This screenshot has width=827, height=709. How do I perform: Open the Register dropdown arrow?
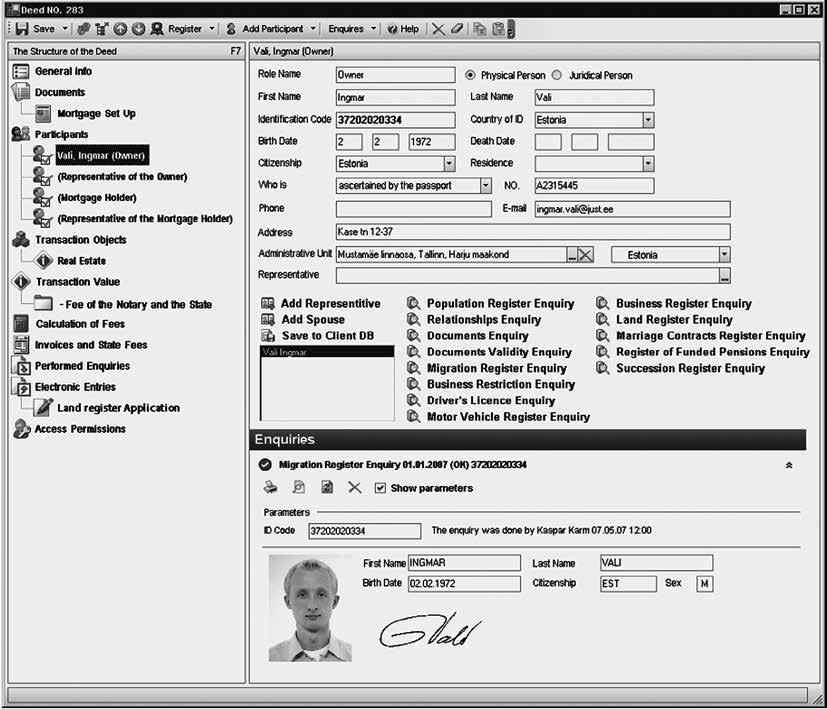coord(212,28)
